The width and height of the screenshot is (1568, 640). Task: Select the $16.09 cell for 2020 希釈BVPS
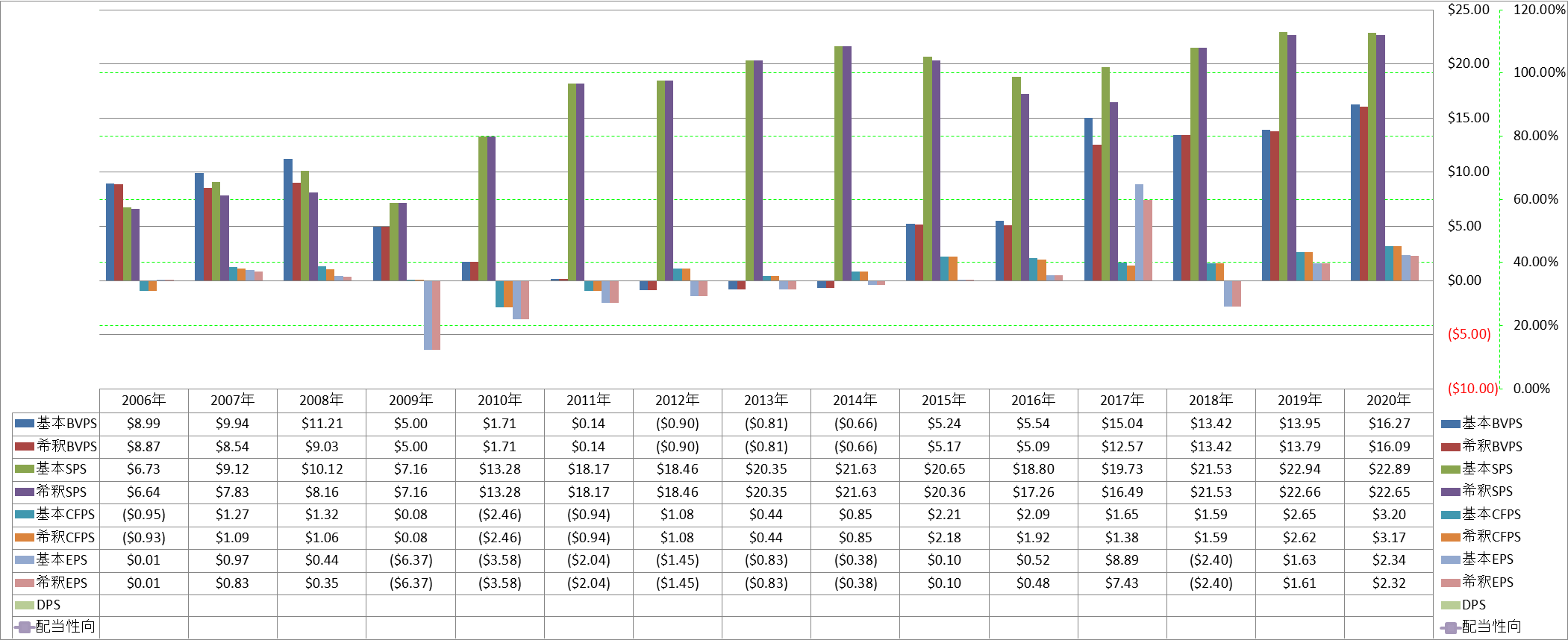point(1389,447)
